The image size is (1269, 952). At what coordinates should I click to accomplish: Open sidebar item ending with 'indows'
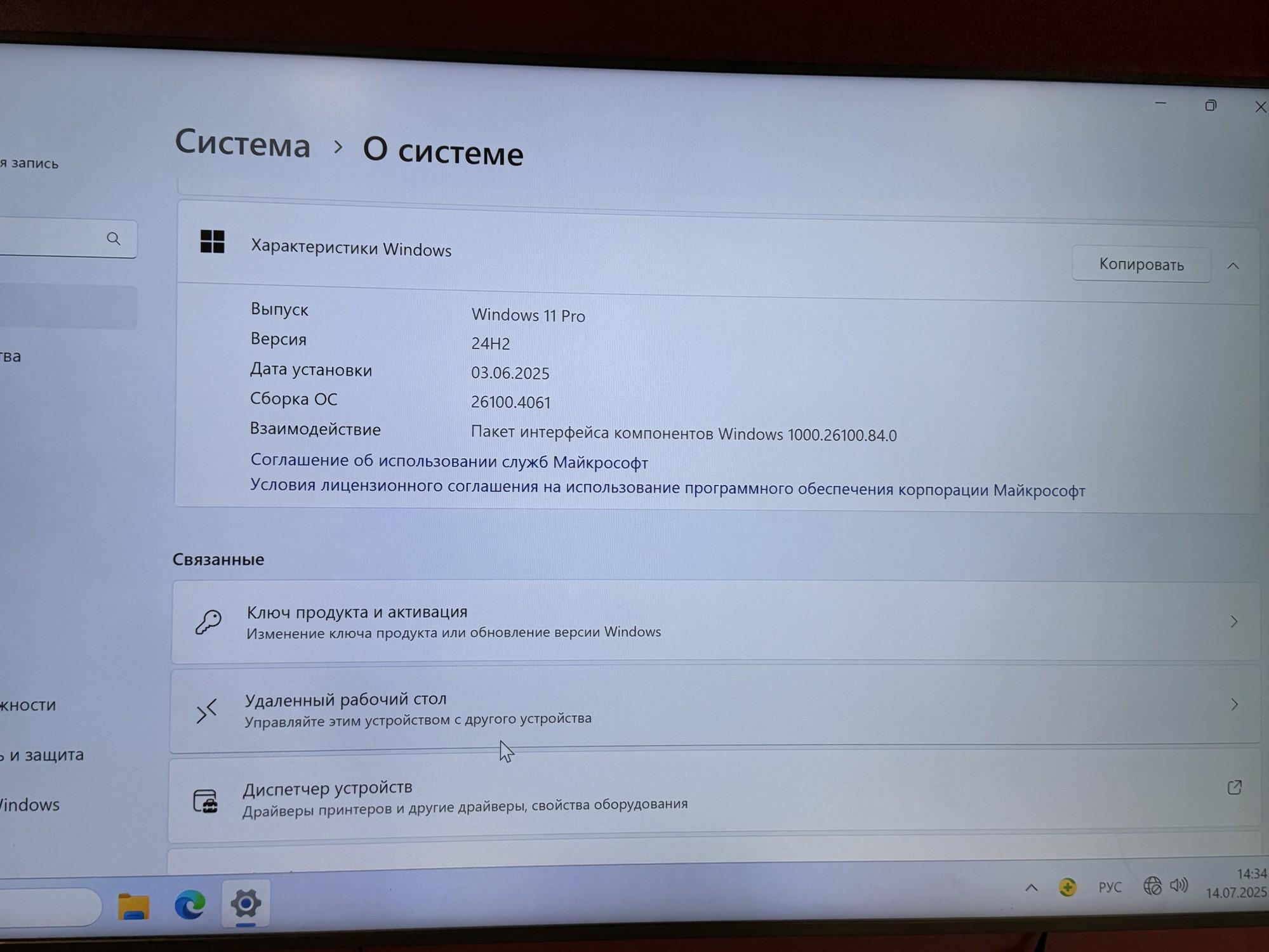[30, 805]
